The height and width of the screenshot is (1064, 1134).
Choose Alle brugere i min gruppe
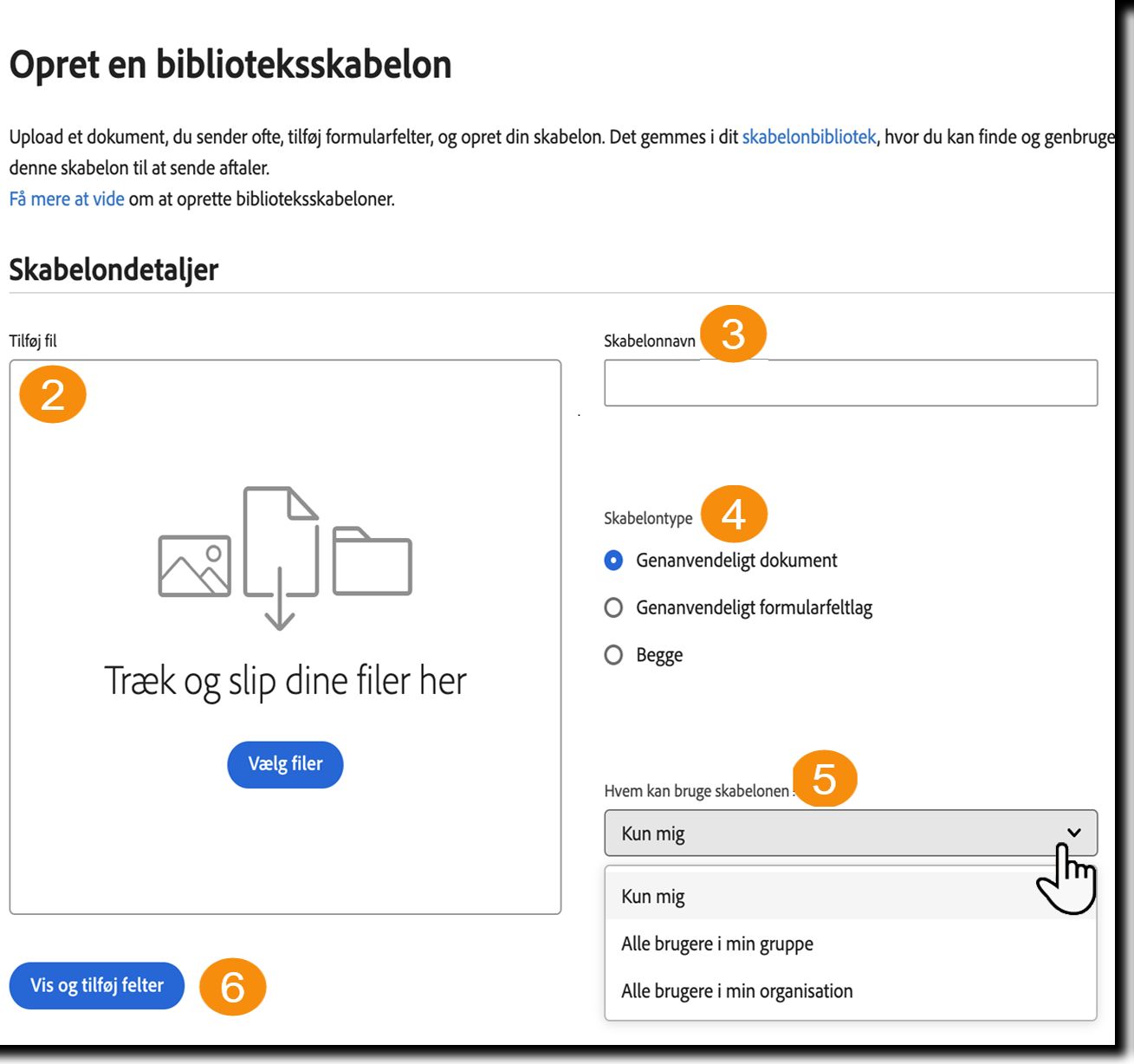tap(851, 944)
